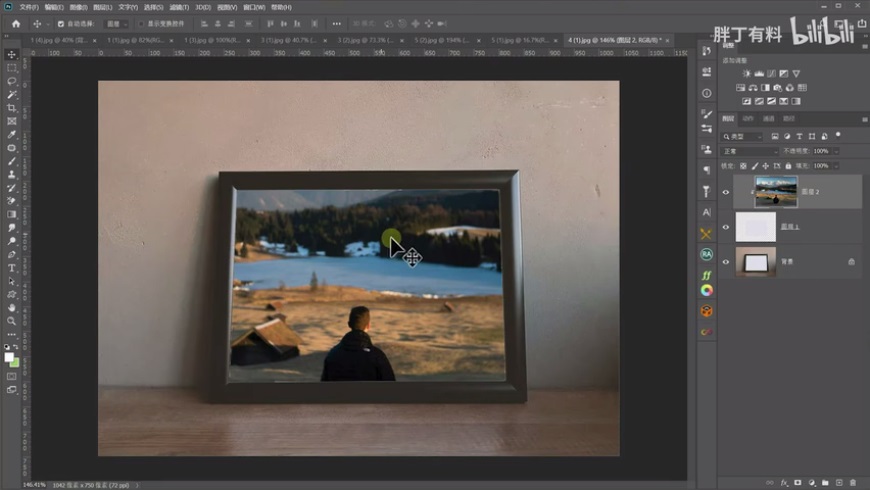Viewport: 870px width, 490px height.
Task: Select the Frame tool
Action: 11,121
